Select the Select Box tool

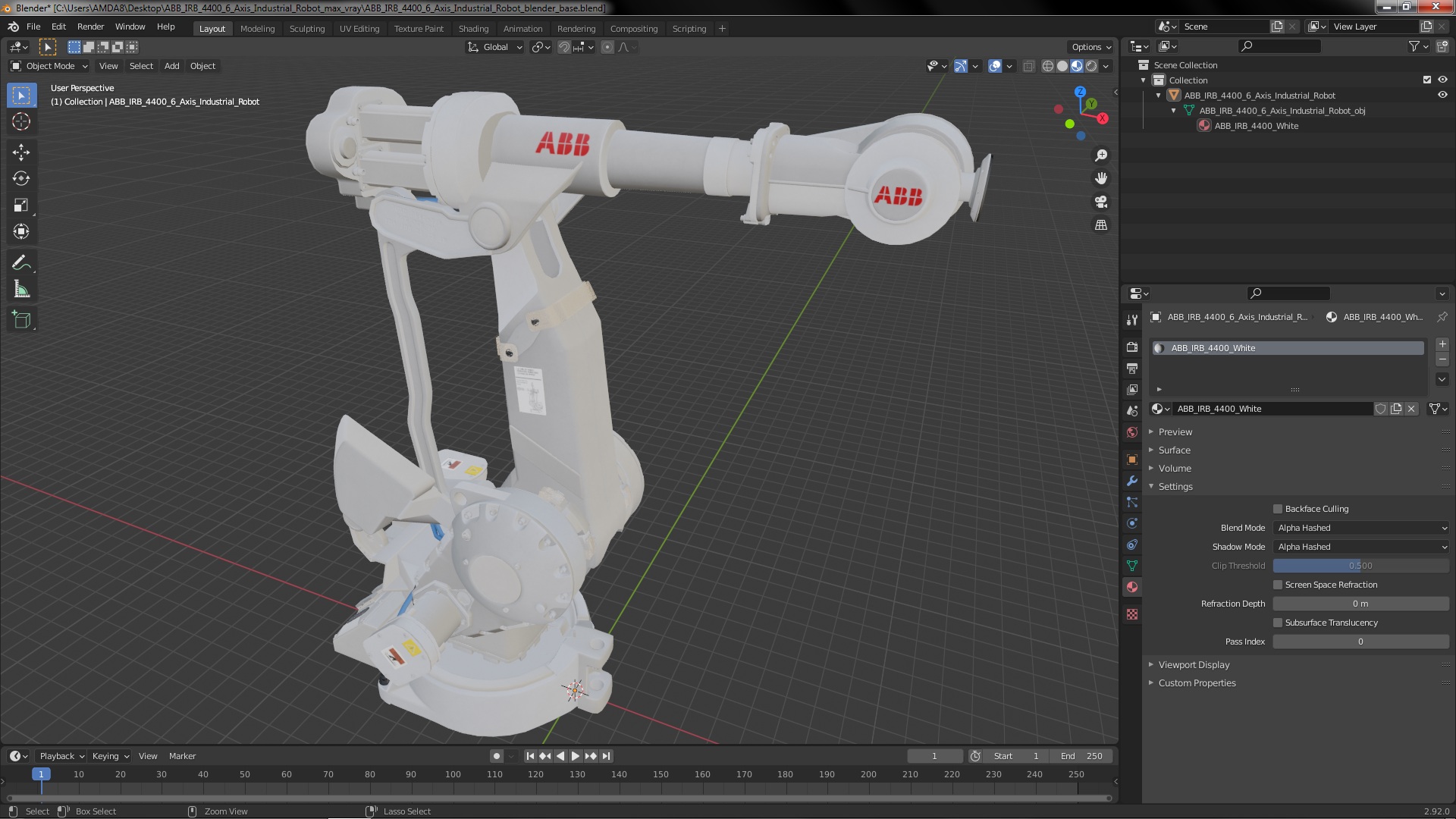point(21,96)
